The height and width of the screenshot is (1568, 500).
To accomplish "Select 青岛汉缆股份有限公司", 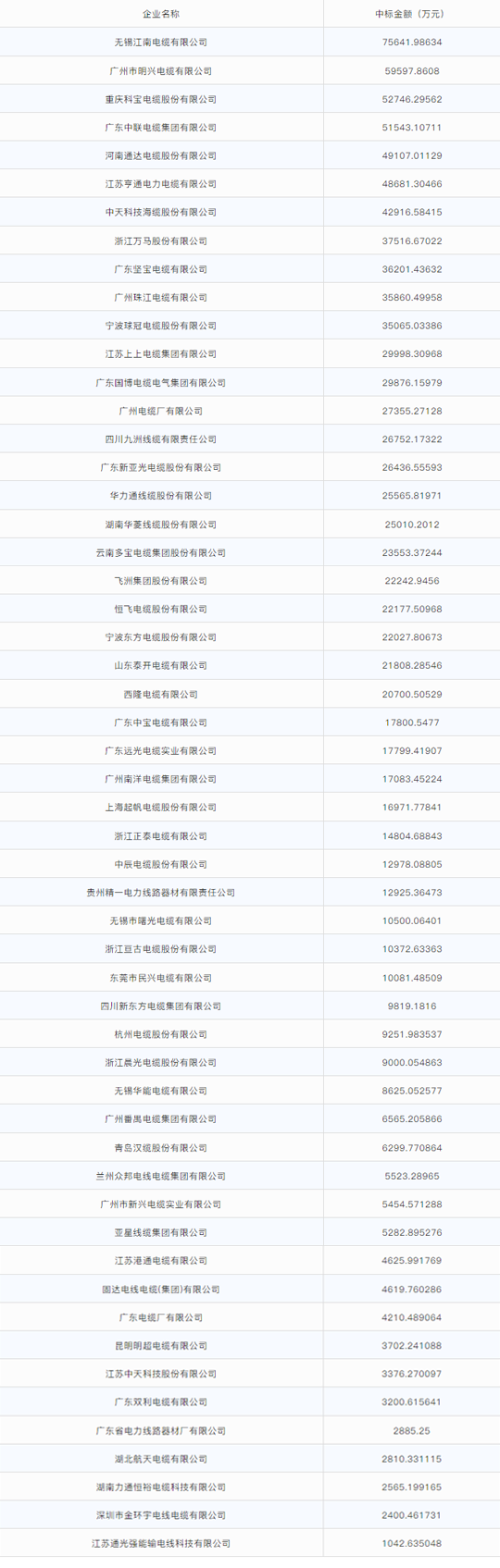I will pos(161,1147).
